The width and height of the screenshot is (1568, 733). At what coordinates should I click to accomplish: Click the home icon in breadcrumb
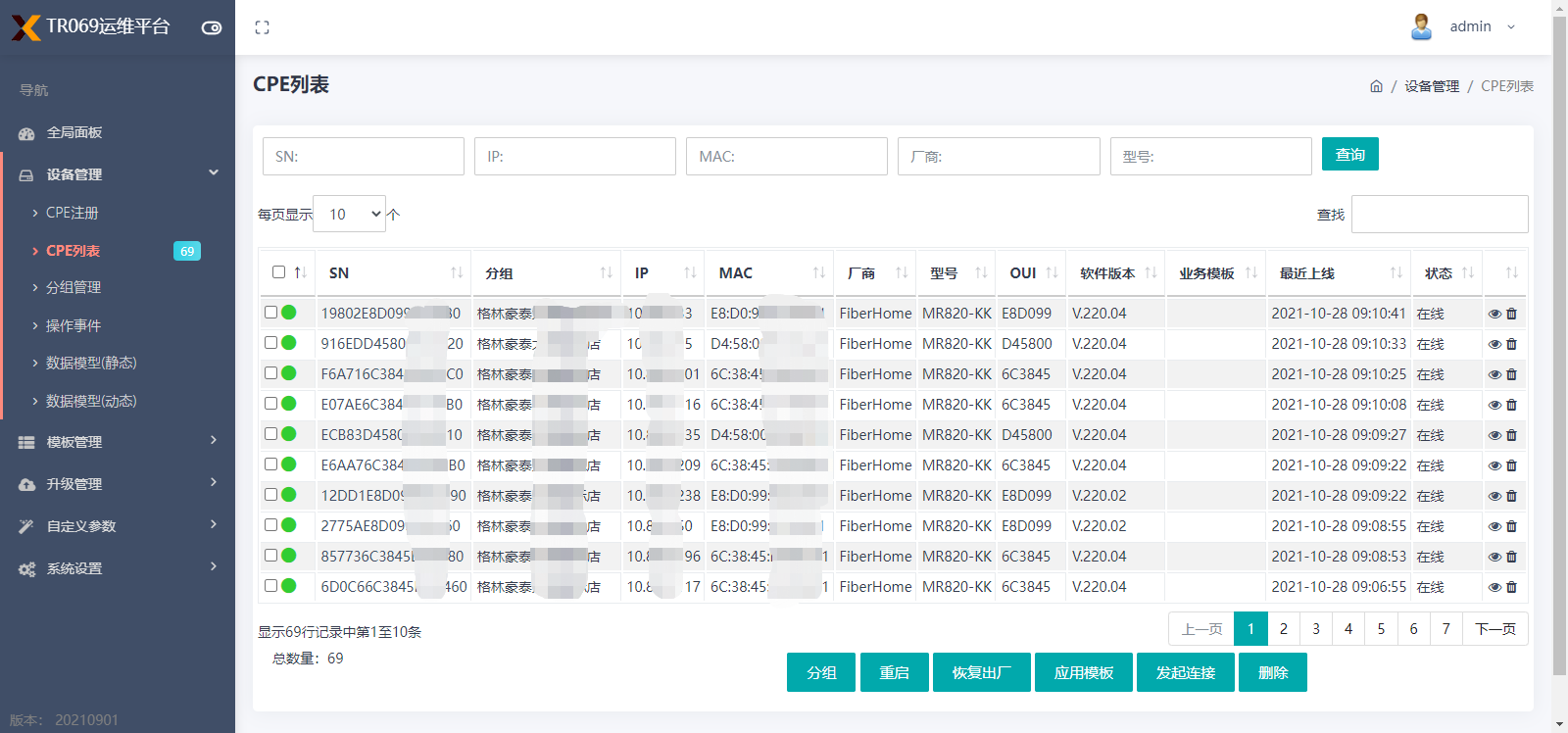click(x=1376, y=86)
